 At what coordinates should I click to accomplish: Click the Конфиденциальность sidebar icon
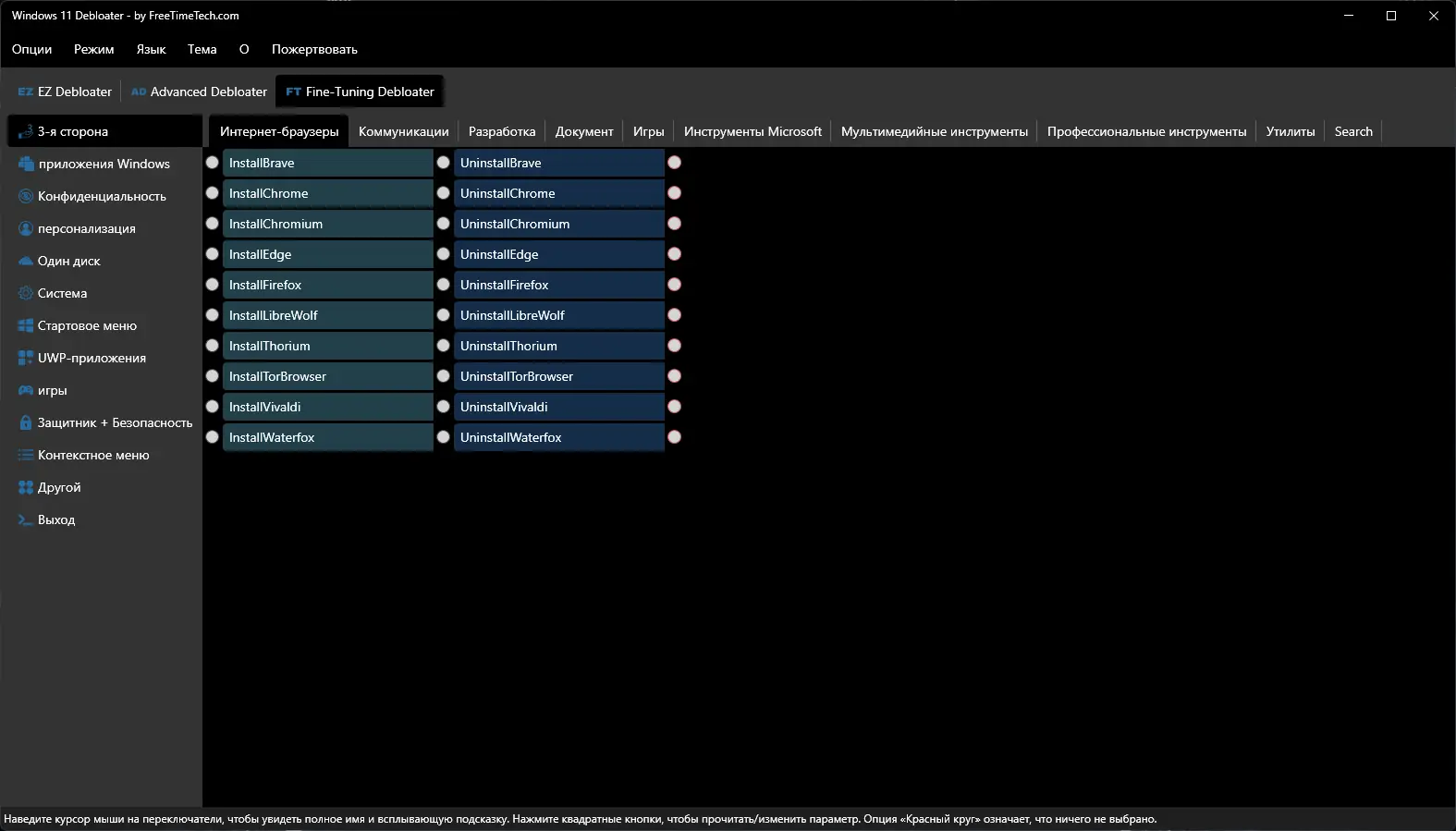[x=26, y=196]
